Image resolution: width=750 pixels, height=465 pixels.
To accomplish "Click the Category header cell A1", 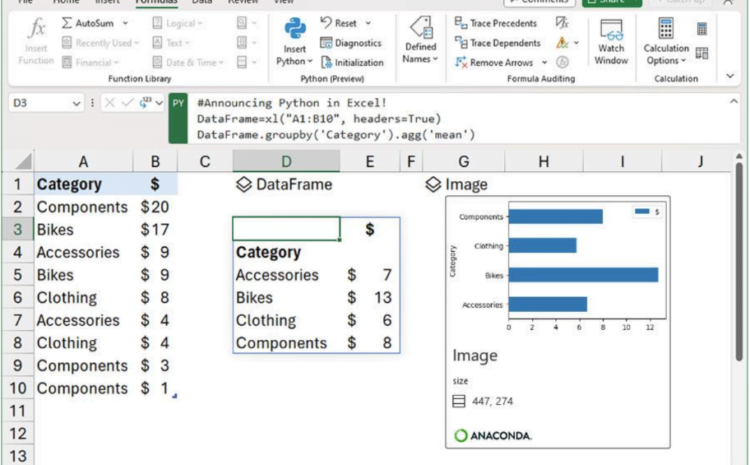I will (83, 184).
